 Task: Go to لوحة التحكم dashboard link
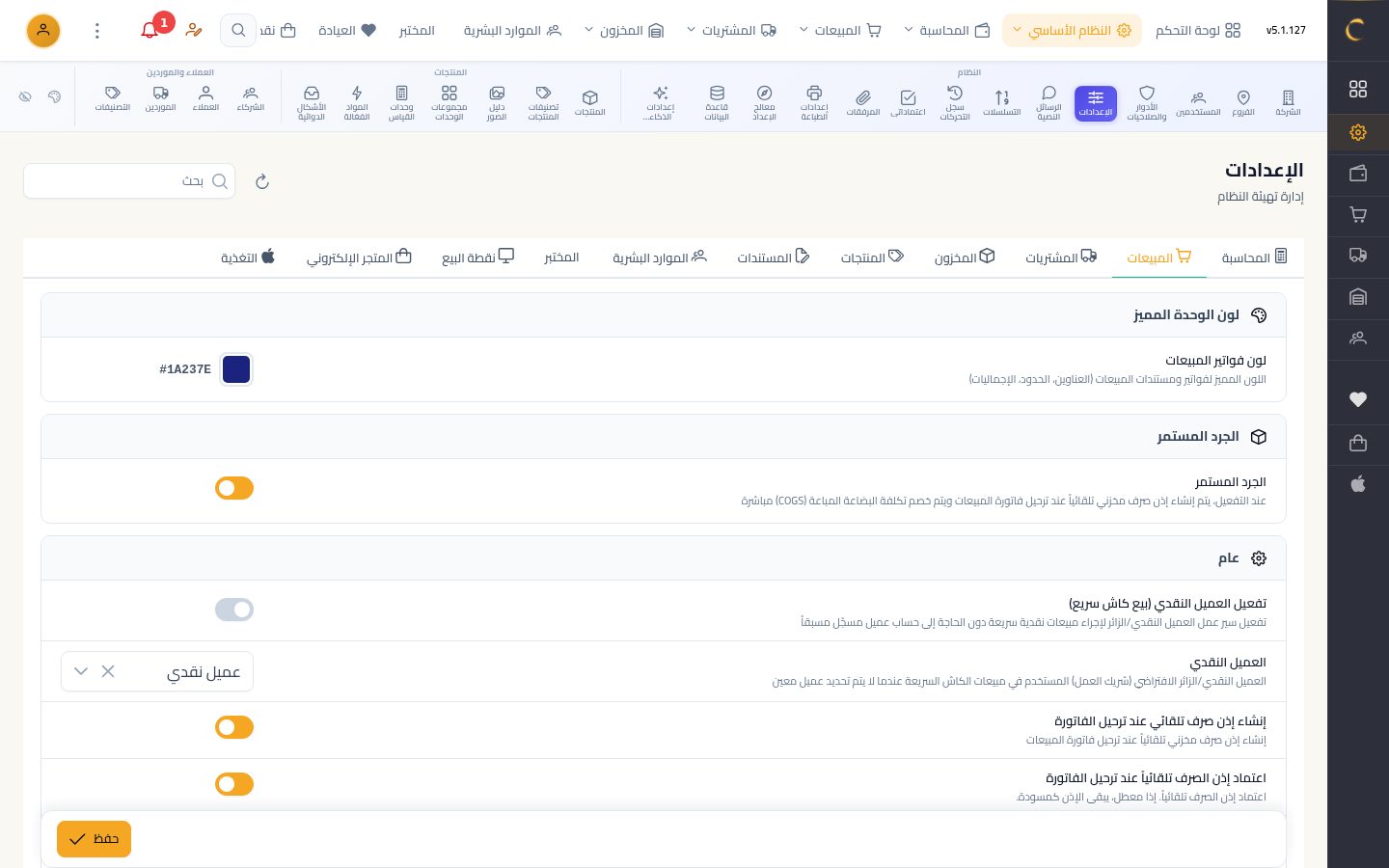[x=1198, y=31]
